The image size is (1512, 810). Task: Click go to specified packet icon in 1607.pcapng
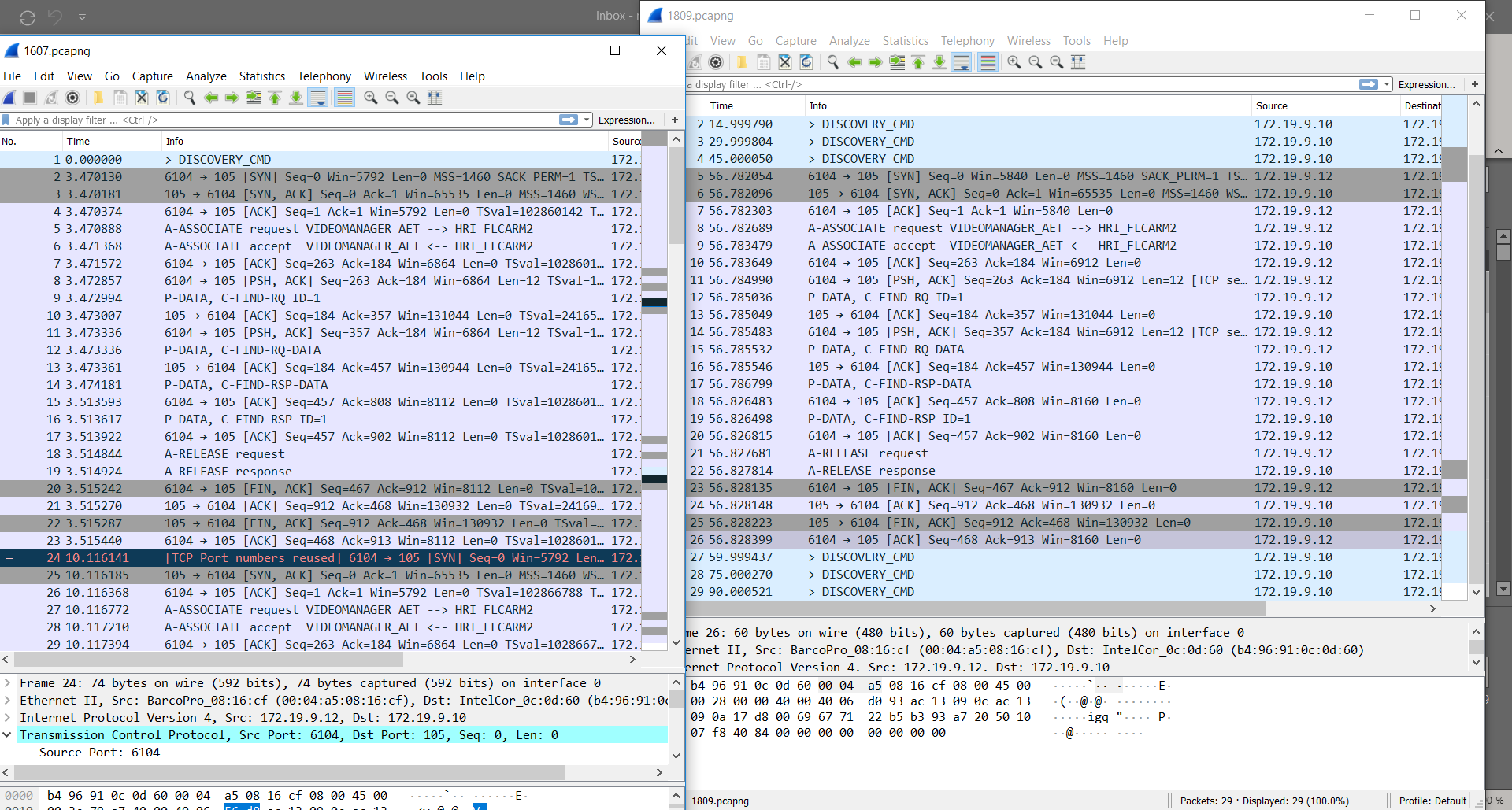click(x=253, y=98)
